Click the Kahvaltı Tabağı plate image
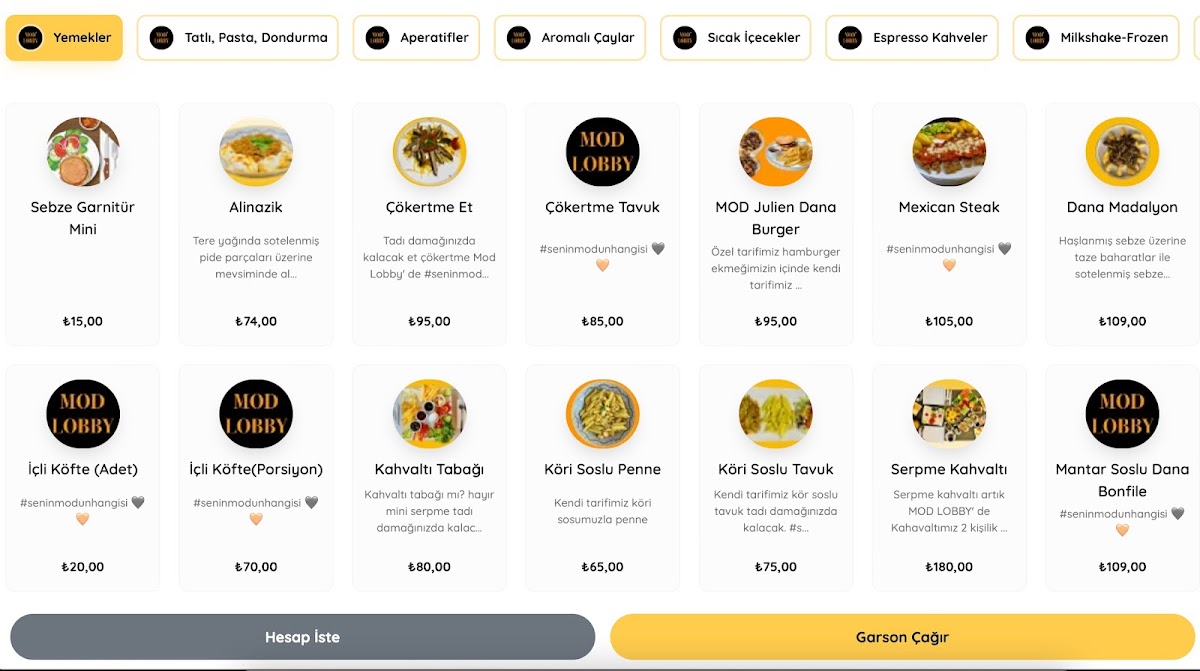Viewport: 1200px width, 671px height. point(429,414)
